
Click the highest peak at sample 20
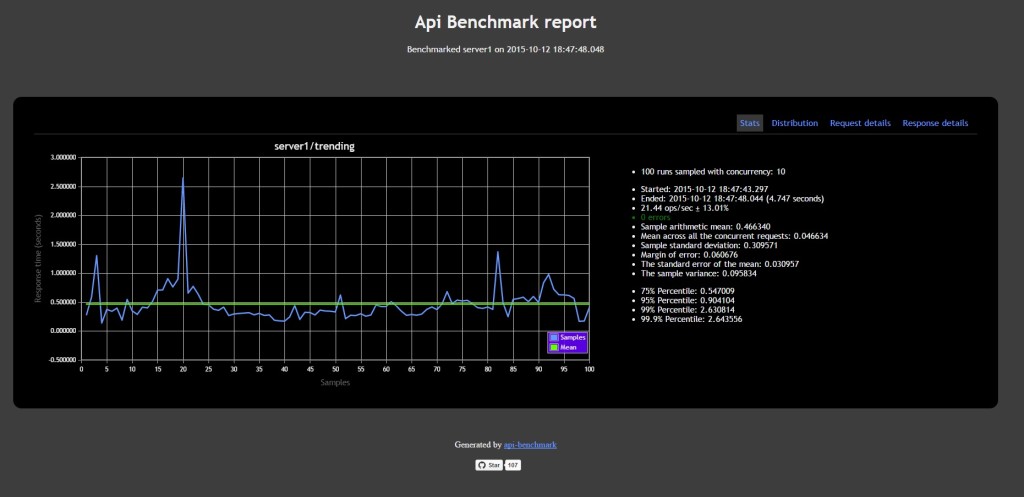(183, 178)
